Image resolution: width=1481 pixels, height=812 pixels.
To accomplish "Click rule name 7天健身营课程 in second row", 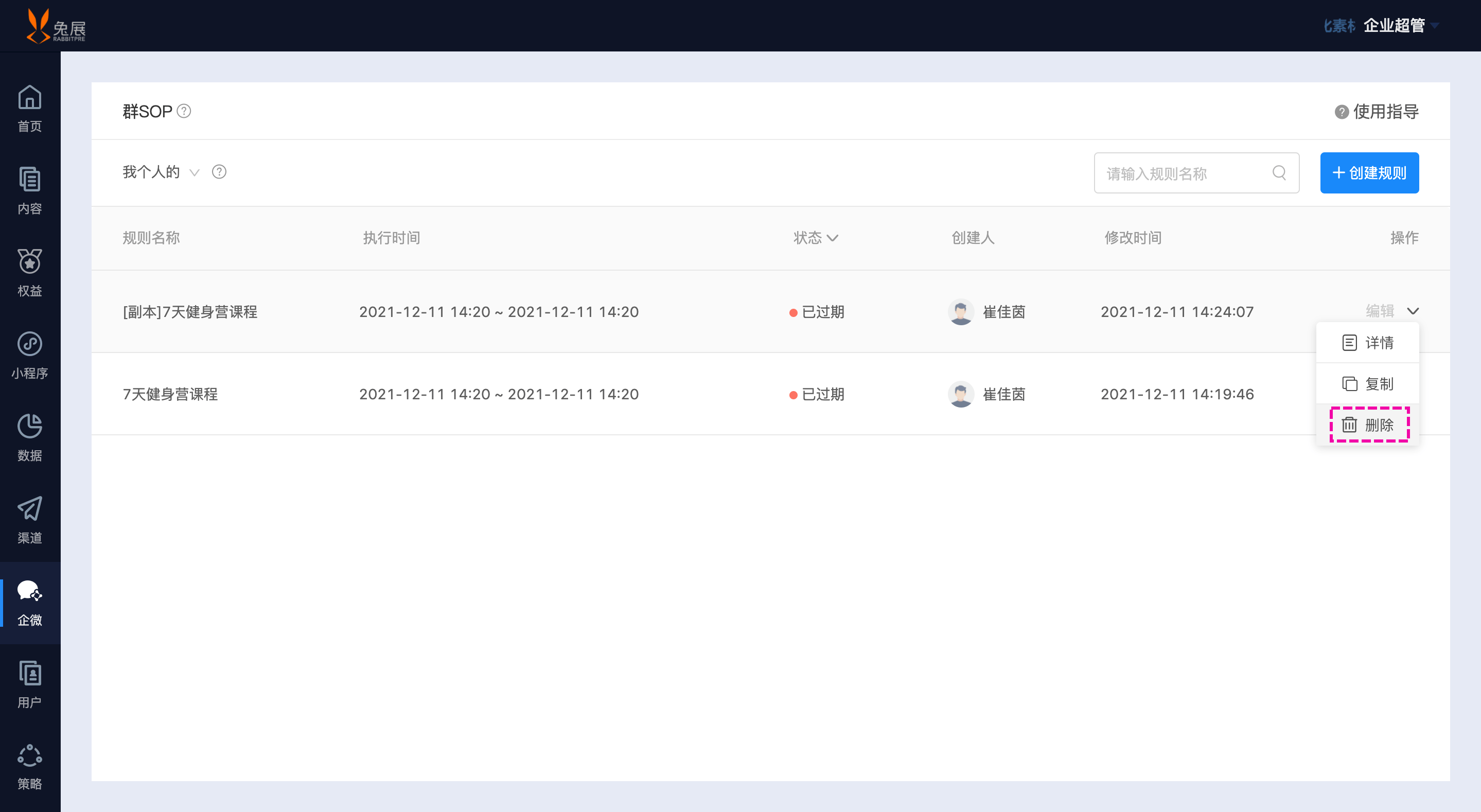I will click(170, 394).
